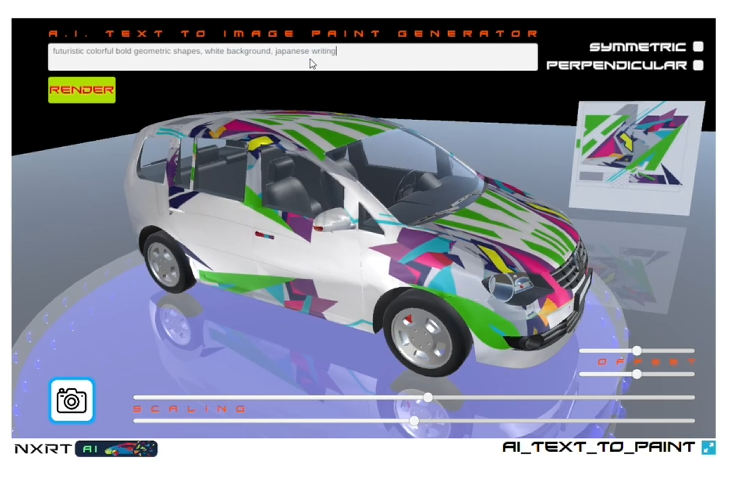Click the lower Offset slider handle
729x483 pixels.
tap(637, 374)
